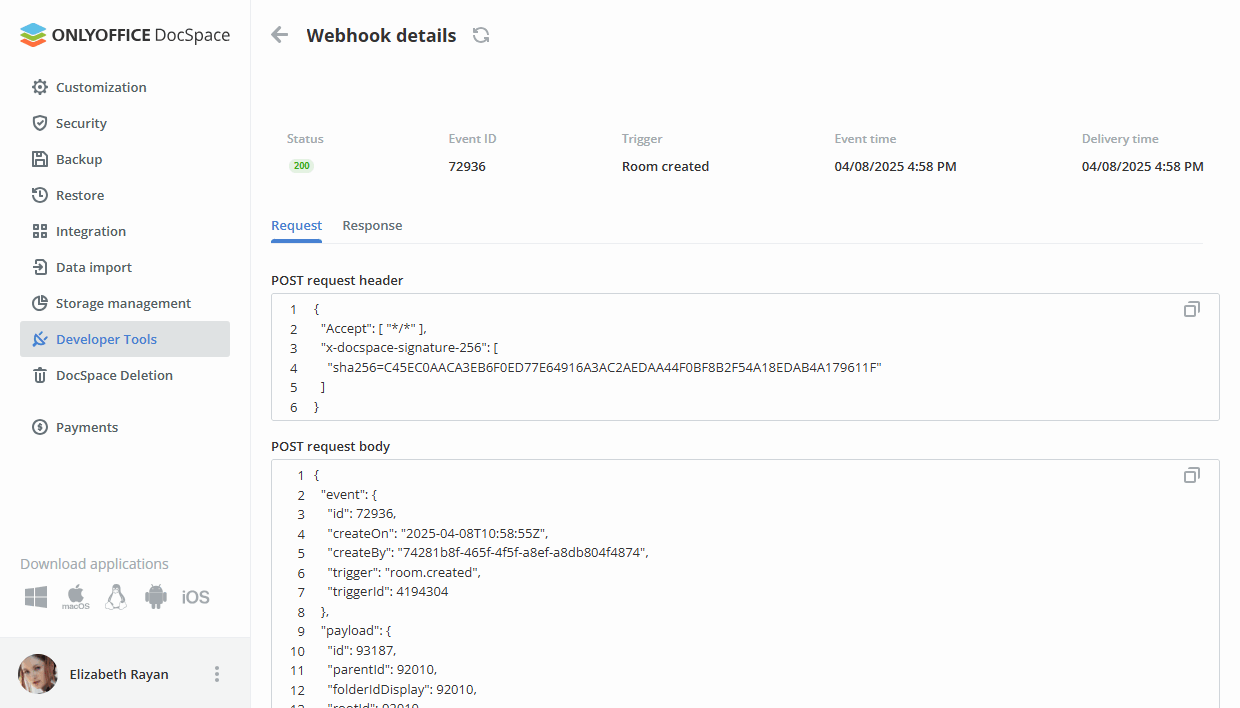Click Elizabeth Rayan's avatar thumbnail
The image size is (1240, 708).
tap(37, 674)
